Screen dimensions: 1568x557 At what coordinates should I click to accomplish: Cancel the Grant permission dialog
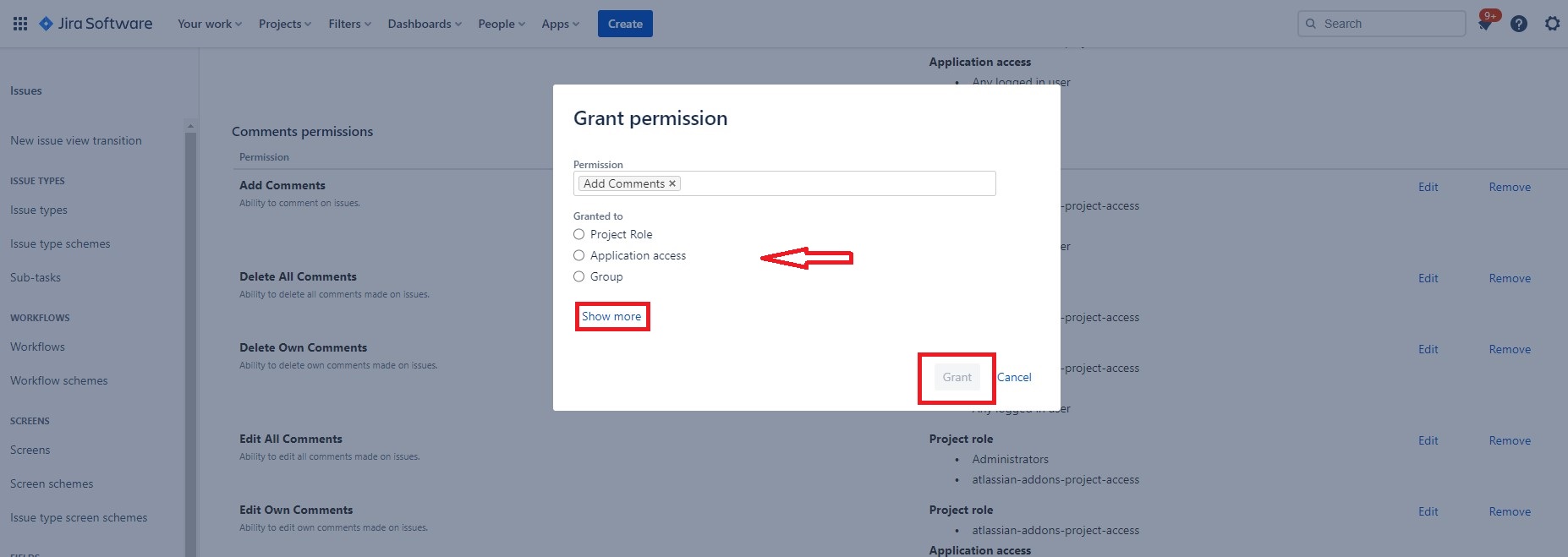point(1014,377)
